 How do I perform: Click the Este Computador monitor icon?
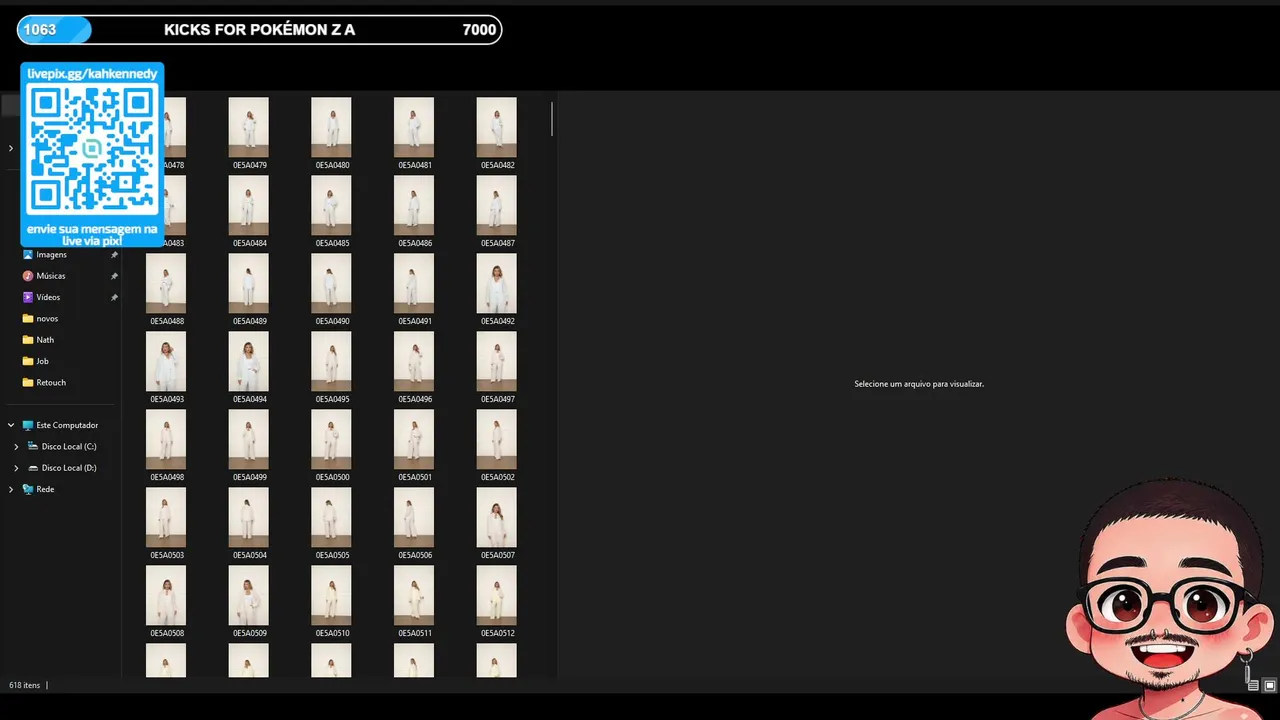(28, 425)
